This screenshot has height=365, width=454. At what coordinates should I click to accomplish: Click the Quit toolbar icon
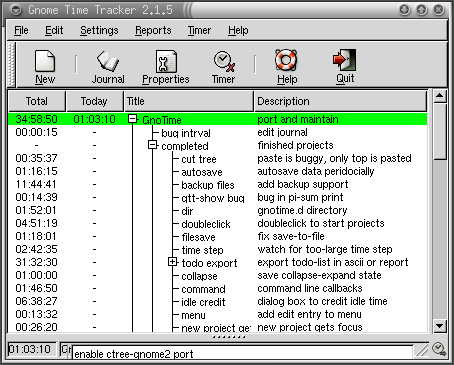345,60
